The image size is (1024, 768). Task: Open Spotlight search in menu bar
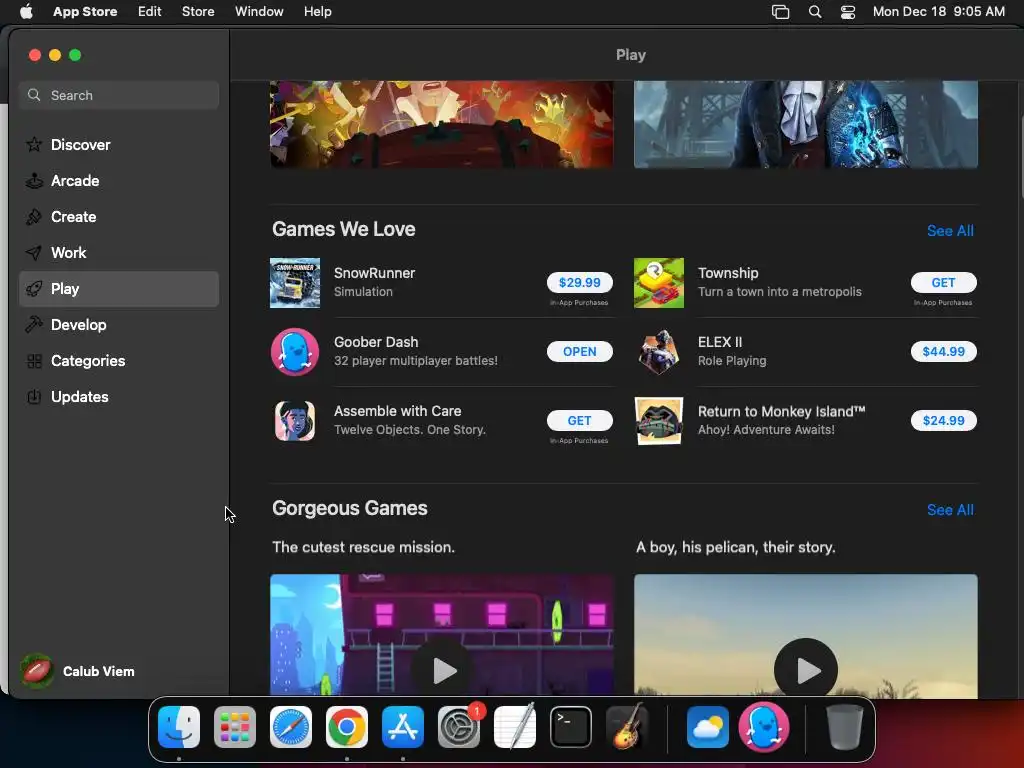click(814, 12)
